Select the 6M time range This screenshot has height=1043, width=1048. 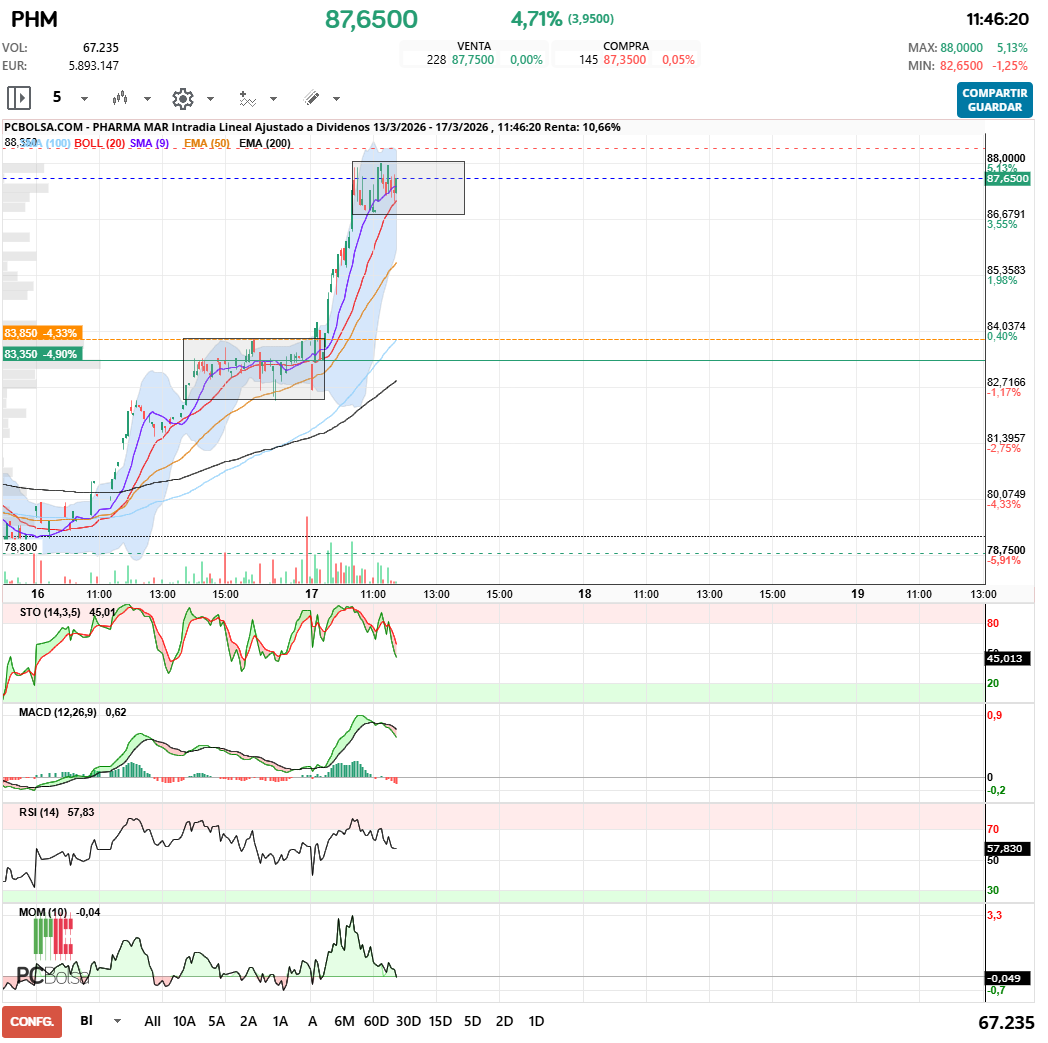(344, 1021)
